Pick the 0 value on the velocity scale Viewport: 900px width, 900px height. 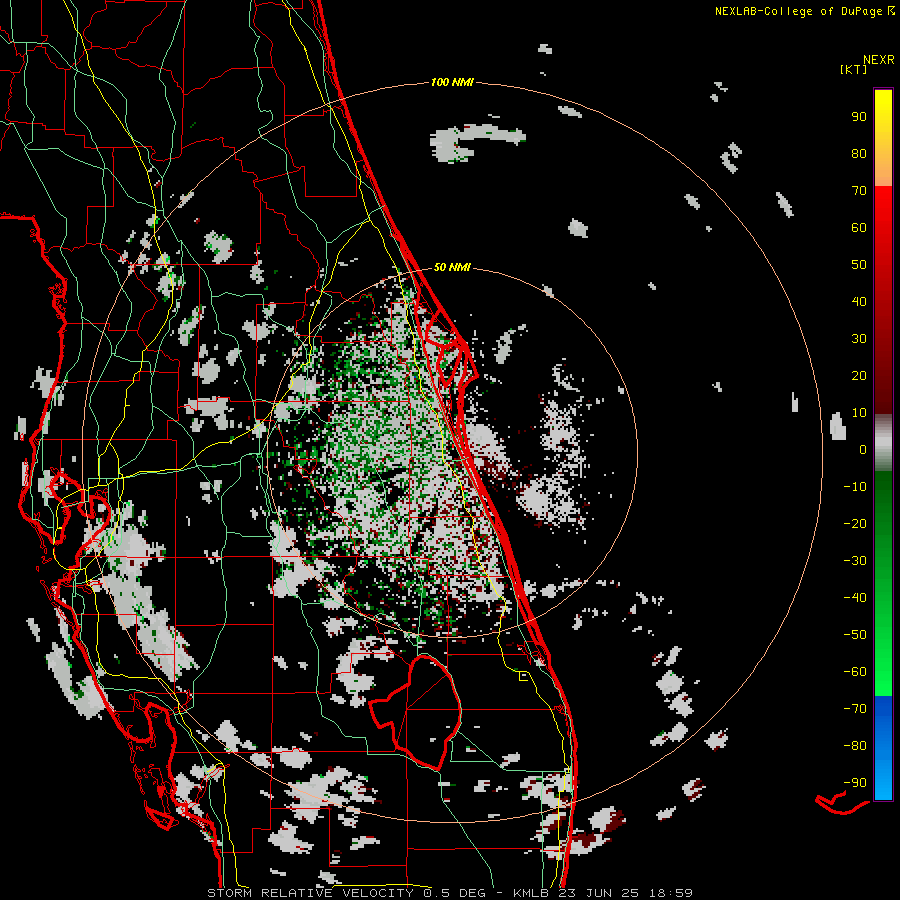tap(863, 449)
